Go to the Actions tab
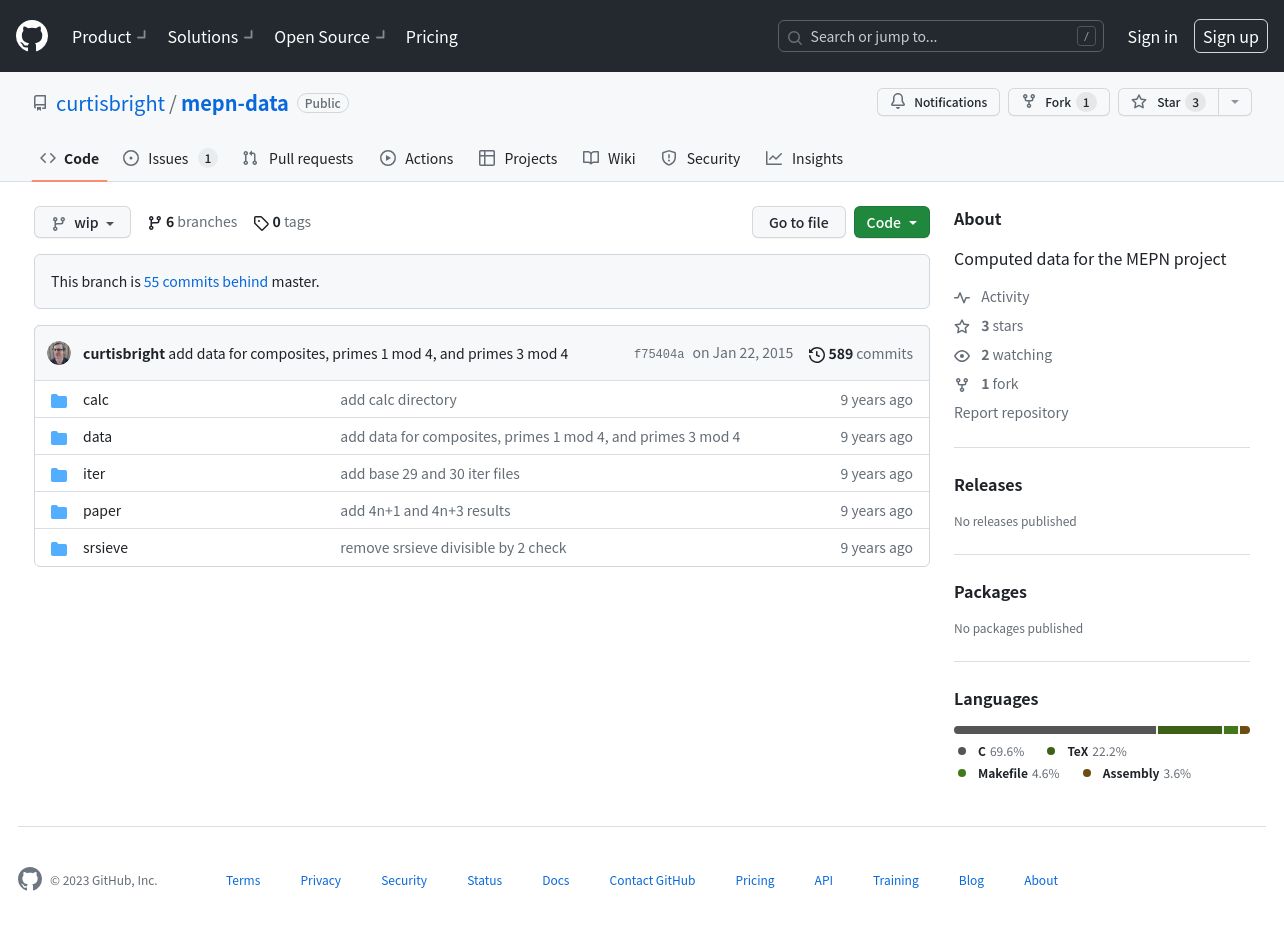 point(416,158)
